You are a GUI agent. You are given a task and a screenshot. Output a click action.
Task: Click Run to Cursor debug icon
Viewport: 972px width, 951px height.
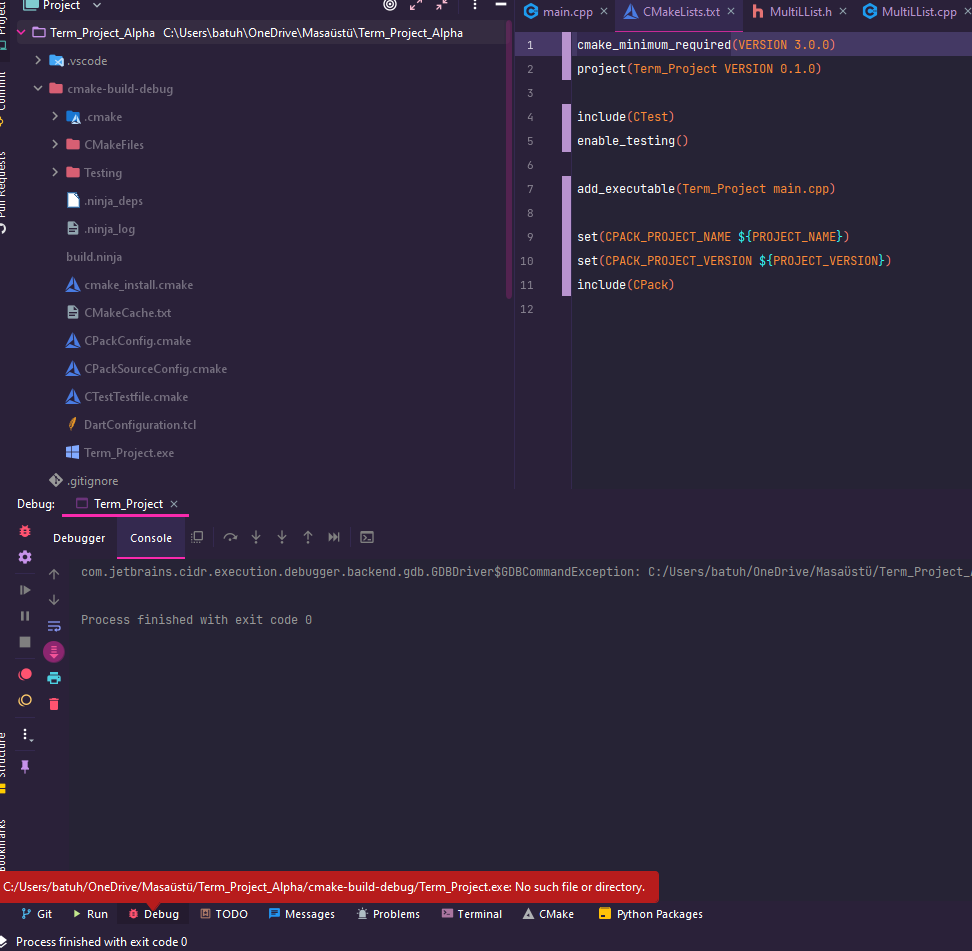point(334,537)
